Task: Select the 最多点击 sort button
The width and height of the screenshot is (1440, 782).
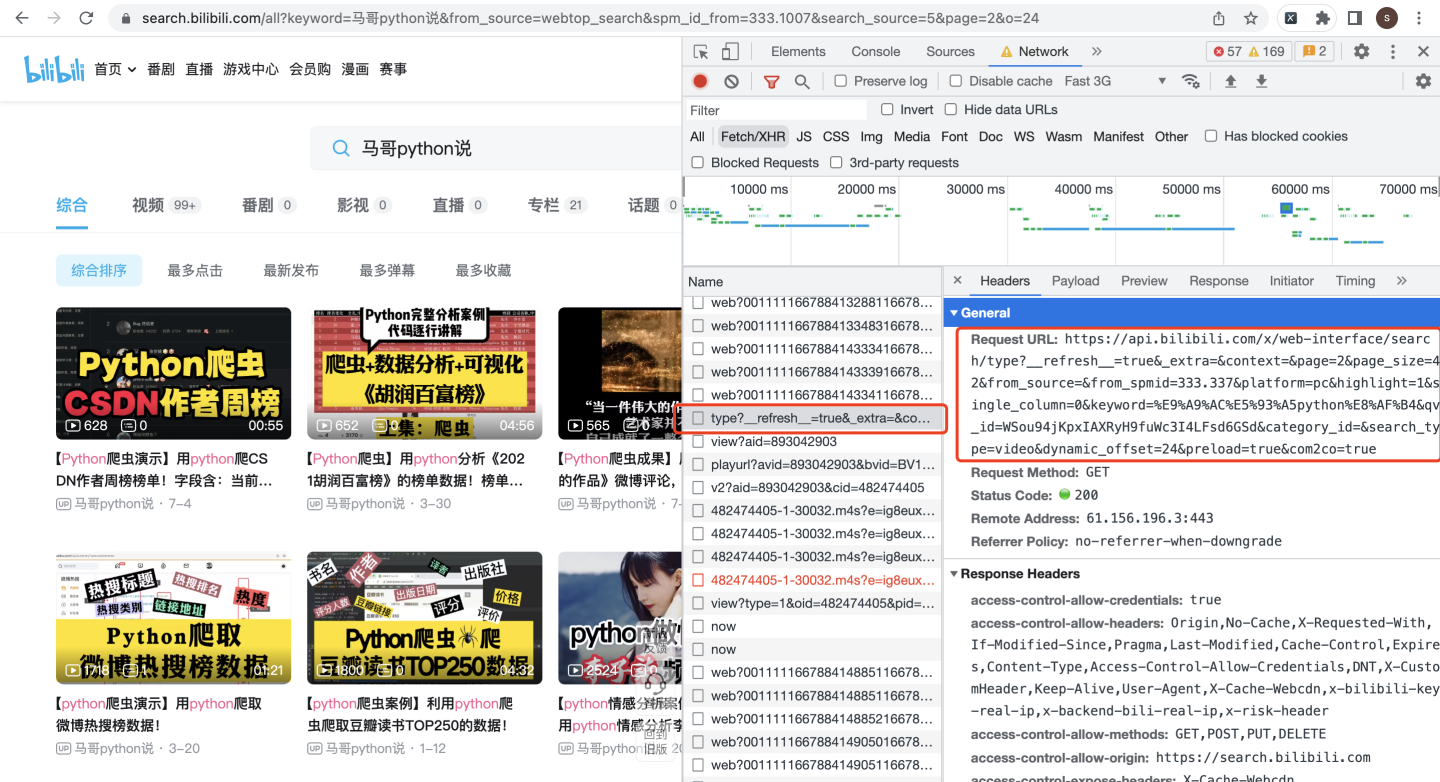Action: click(x=195, y=270)
